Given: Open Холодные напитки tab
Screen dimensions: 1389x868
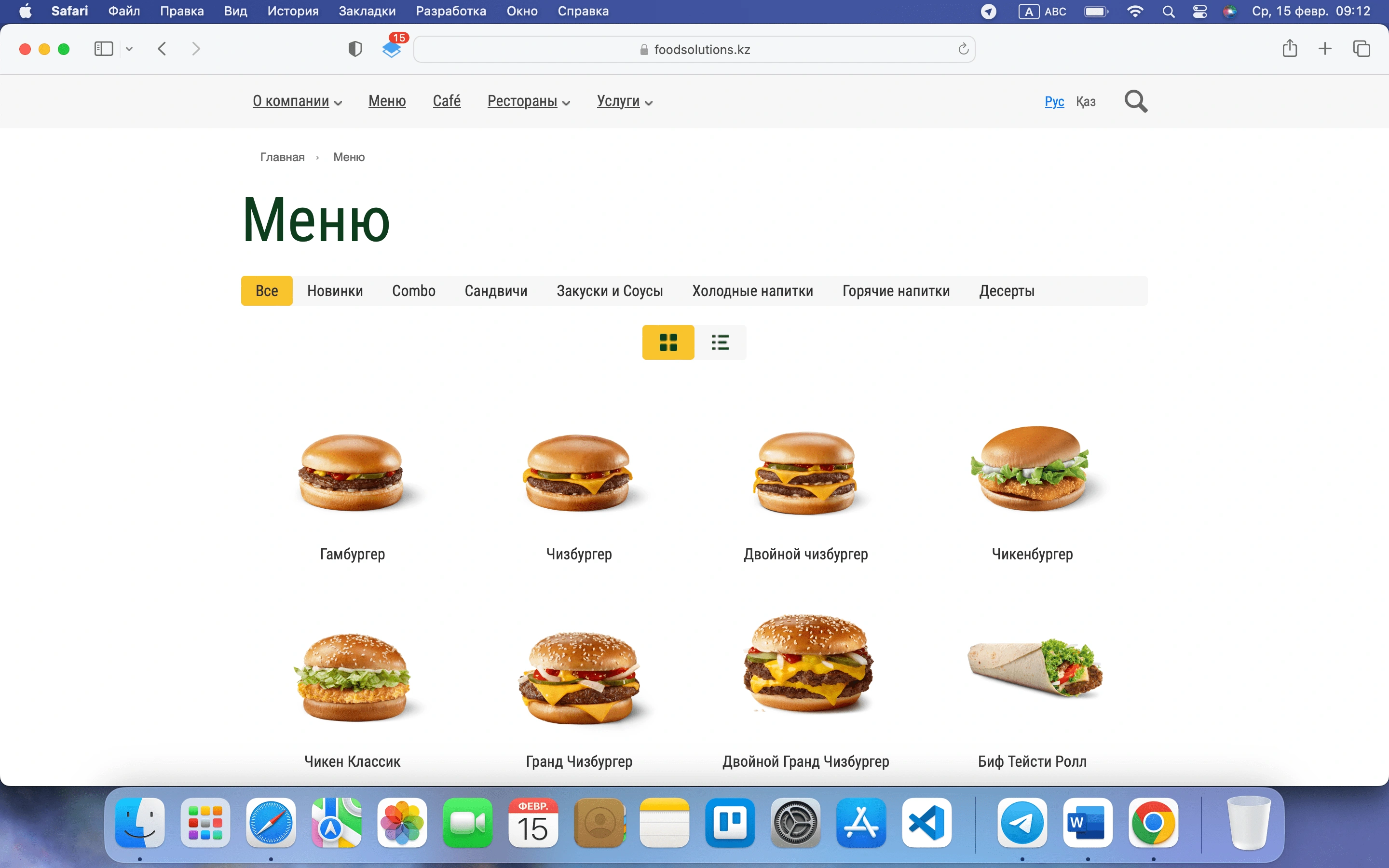Looking at the screenshot, I should tap(752, 291).
